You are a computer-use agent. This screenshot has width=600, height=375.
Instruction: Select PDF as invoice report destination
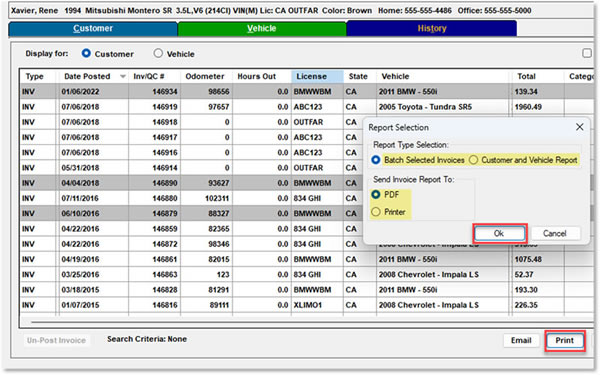click(386, 195)
